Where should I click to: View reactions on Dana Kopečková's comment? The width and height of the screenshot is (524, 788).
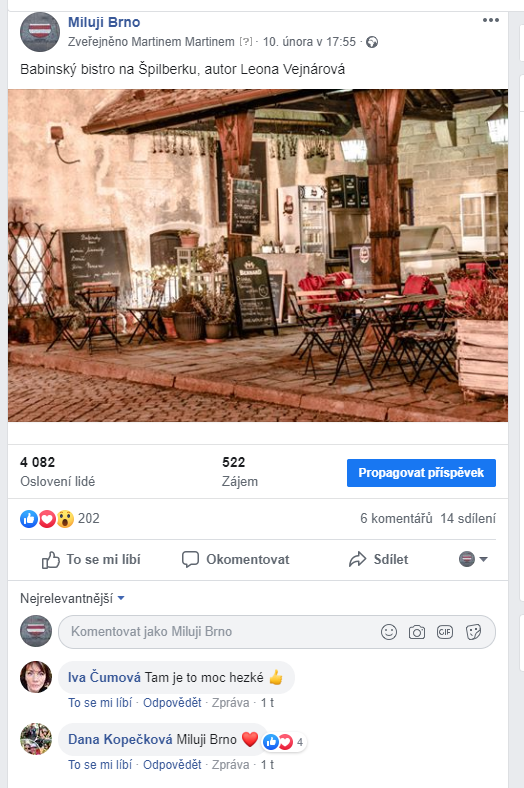click(284, 742)
